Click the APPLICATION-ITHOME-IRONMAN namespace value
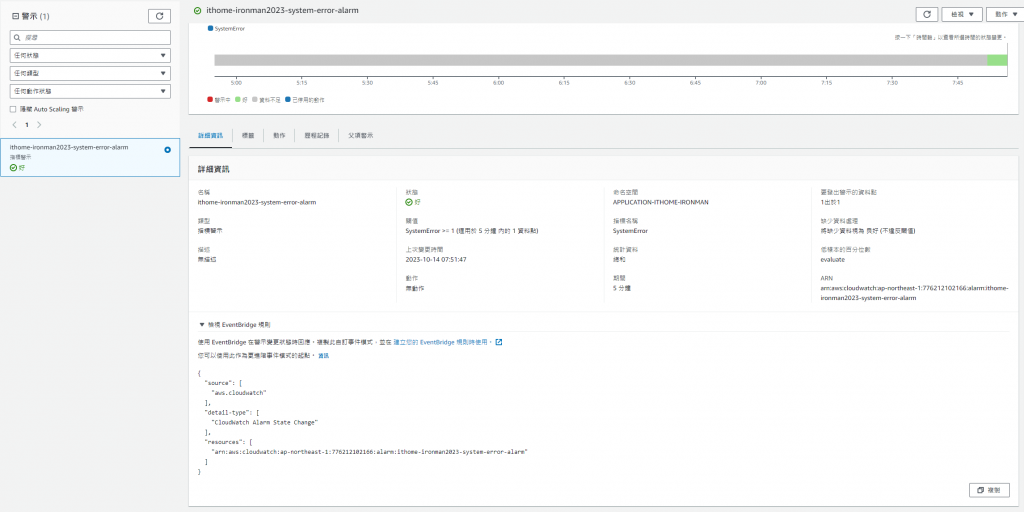1024x512 pixels. click(x=660, y=202)
